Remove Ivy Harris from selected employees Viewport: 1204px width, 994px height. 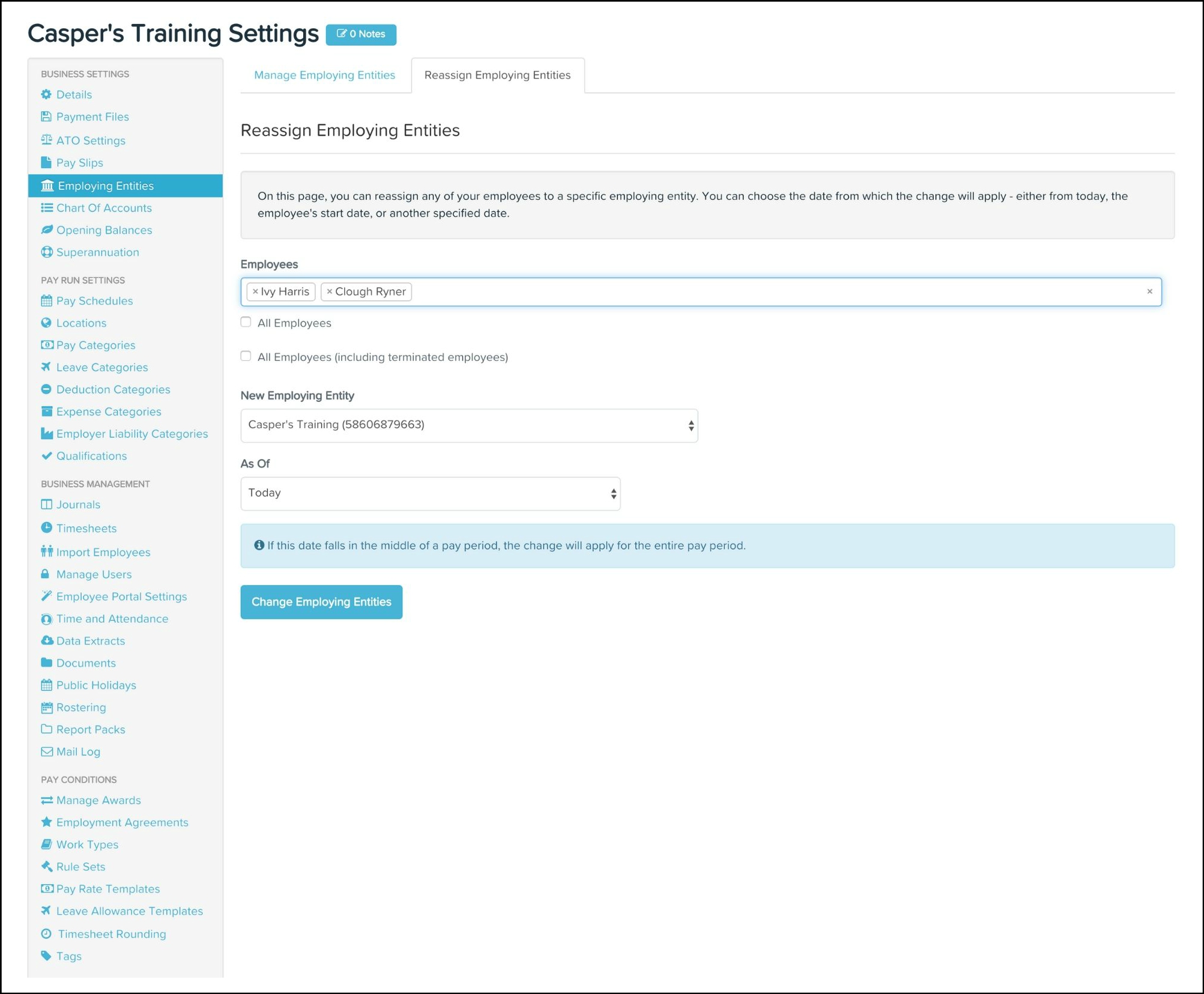255,292
